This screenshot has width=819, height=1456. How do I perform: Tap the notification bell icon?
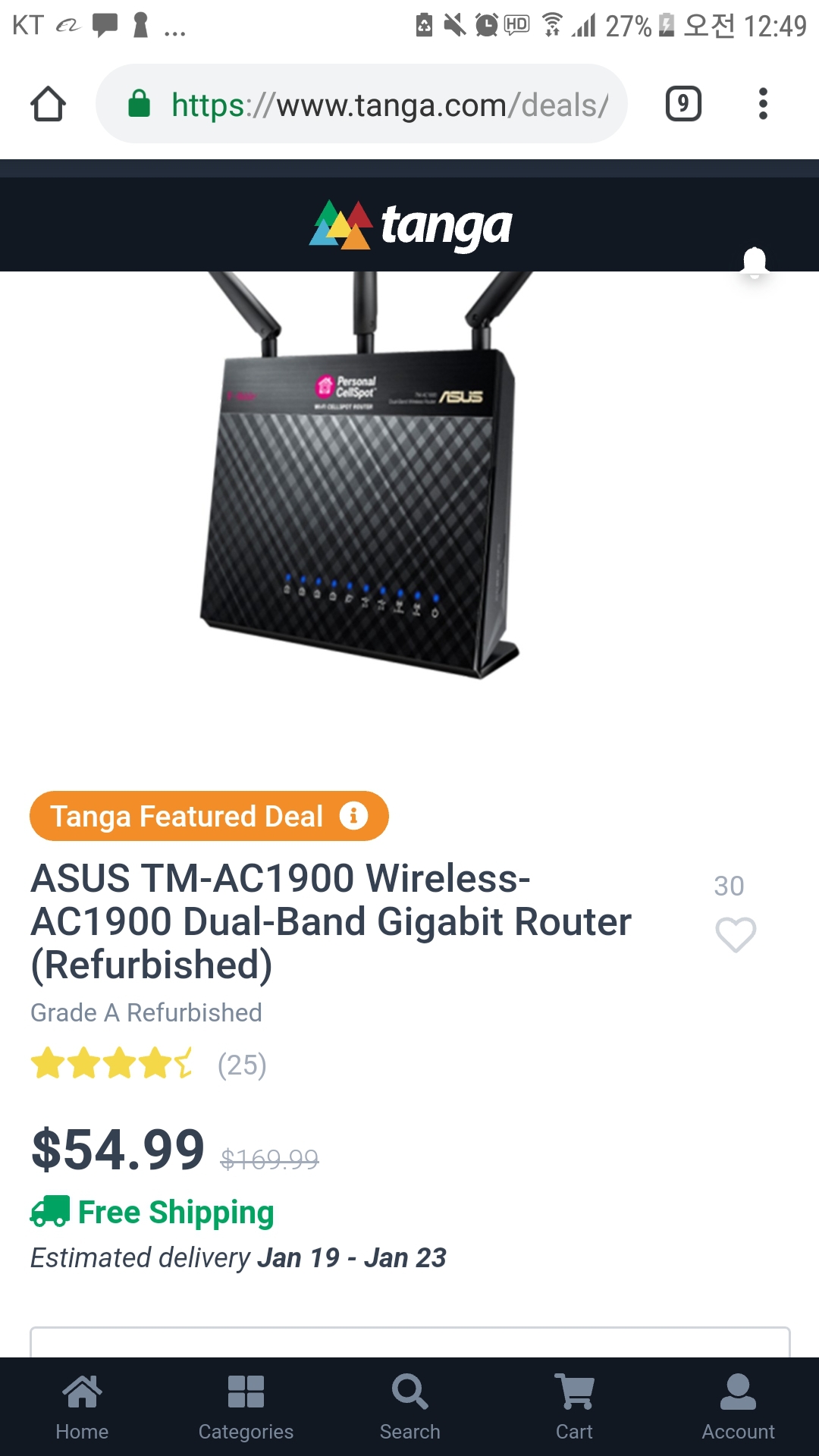pyautogui.click(x=755, y=263)
